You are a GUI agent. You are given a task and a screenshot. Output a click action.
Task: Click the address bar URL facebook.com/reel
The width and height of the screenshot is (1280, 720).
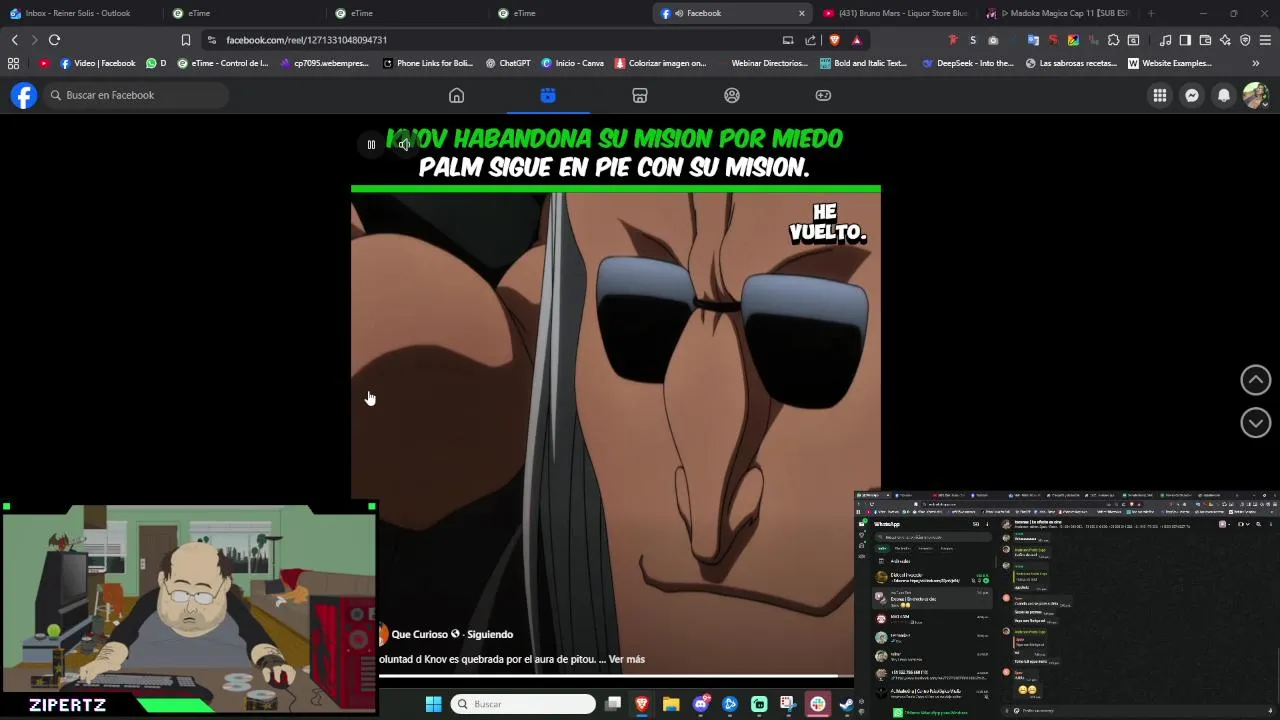coord(306,40)
